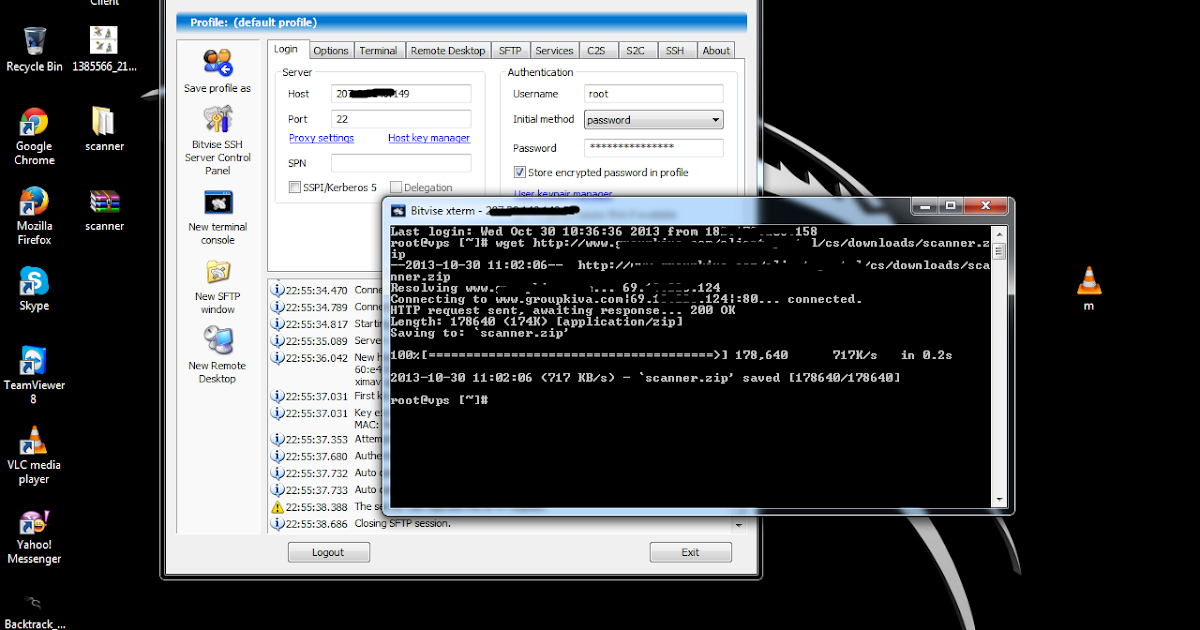Screen dimensions: 1200x630
Task: Click the root@vps prompt line in xterm
Action: [x=439, y=400]
